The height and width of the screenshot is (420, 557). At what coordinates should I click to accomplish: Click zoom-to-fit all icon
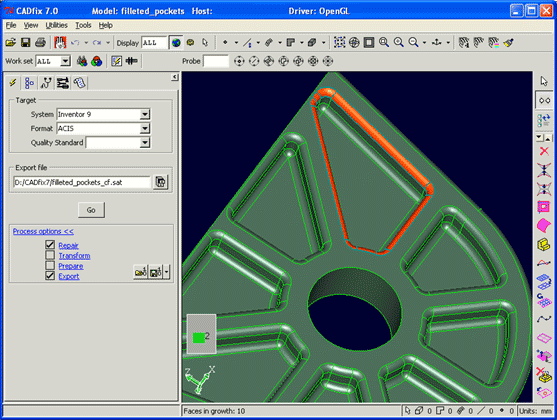[x=339, y=43]
